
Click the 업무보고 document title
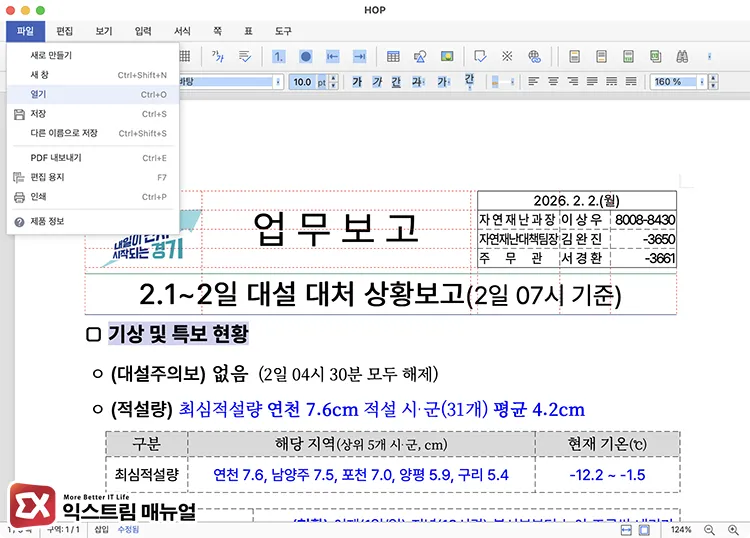[x=336, y=229]
